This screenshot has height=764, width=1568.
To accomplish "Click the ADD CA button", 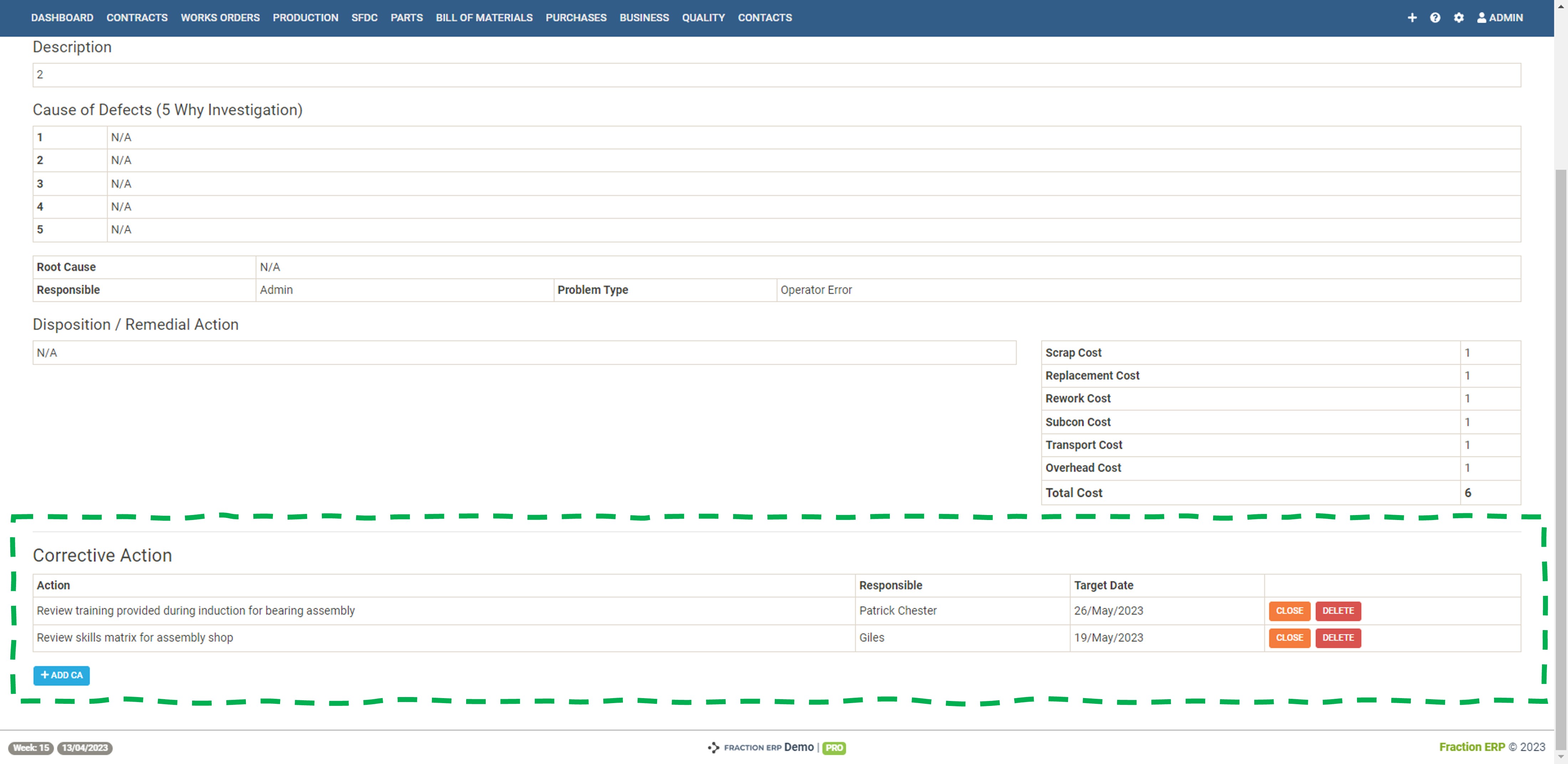I will 62,675.
